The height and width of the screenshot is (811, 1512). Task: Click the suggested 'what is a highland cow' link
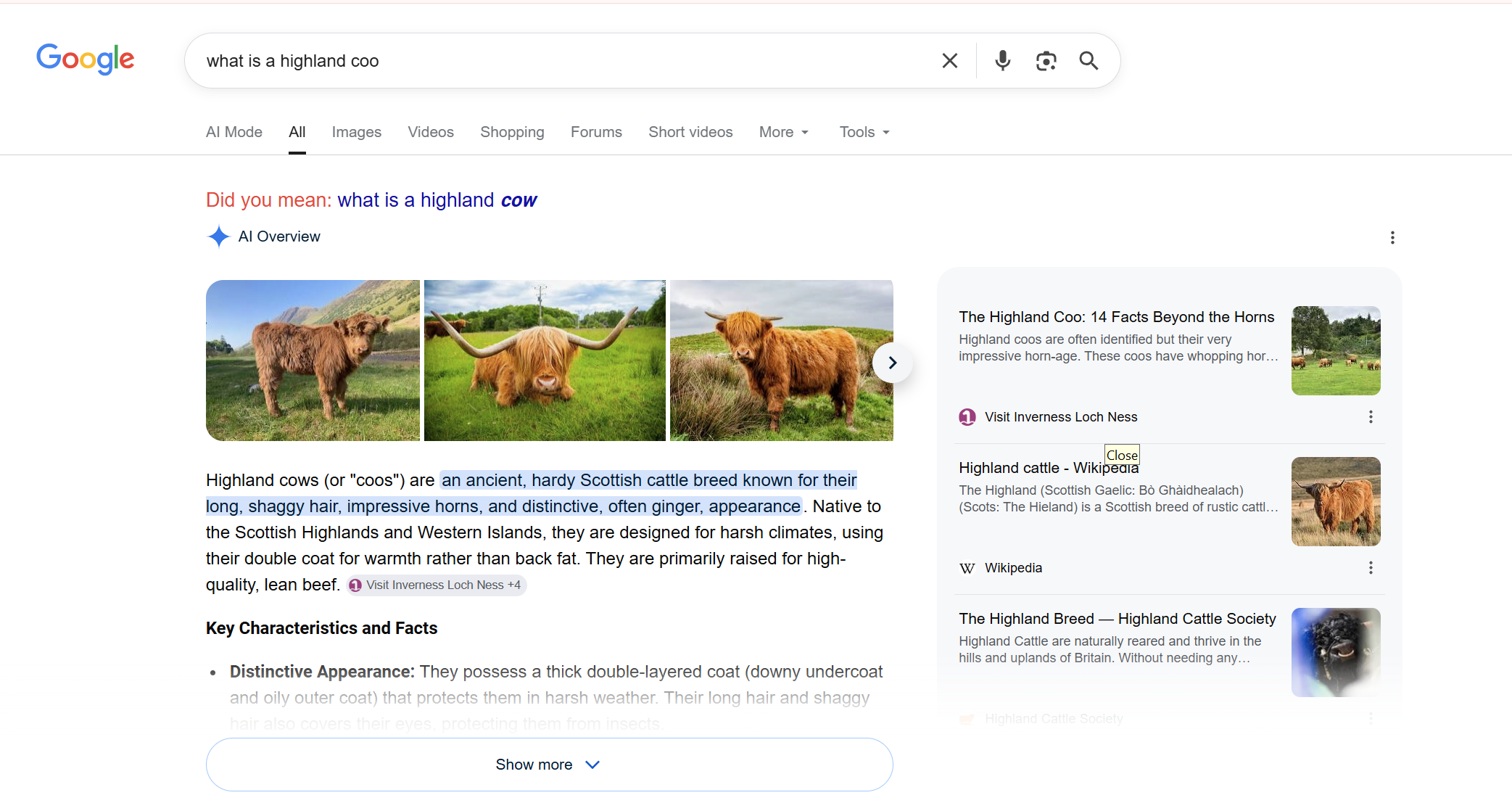437,200
